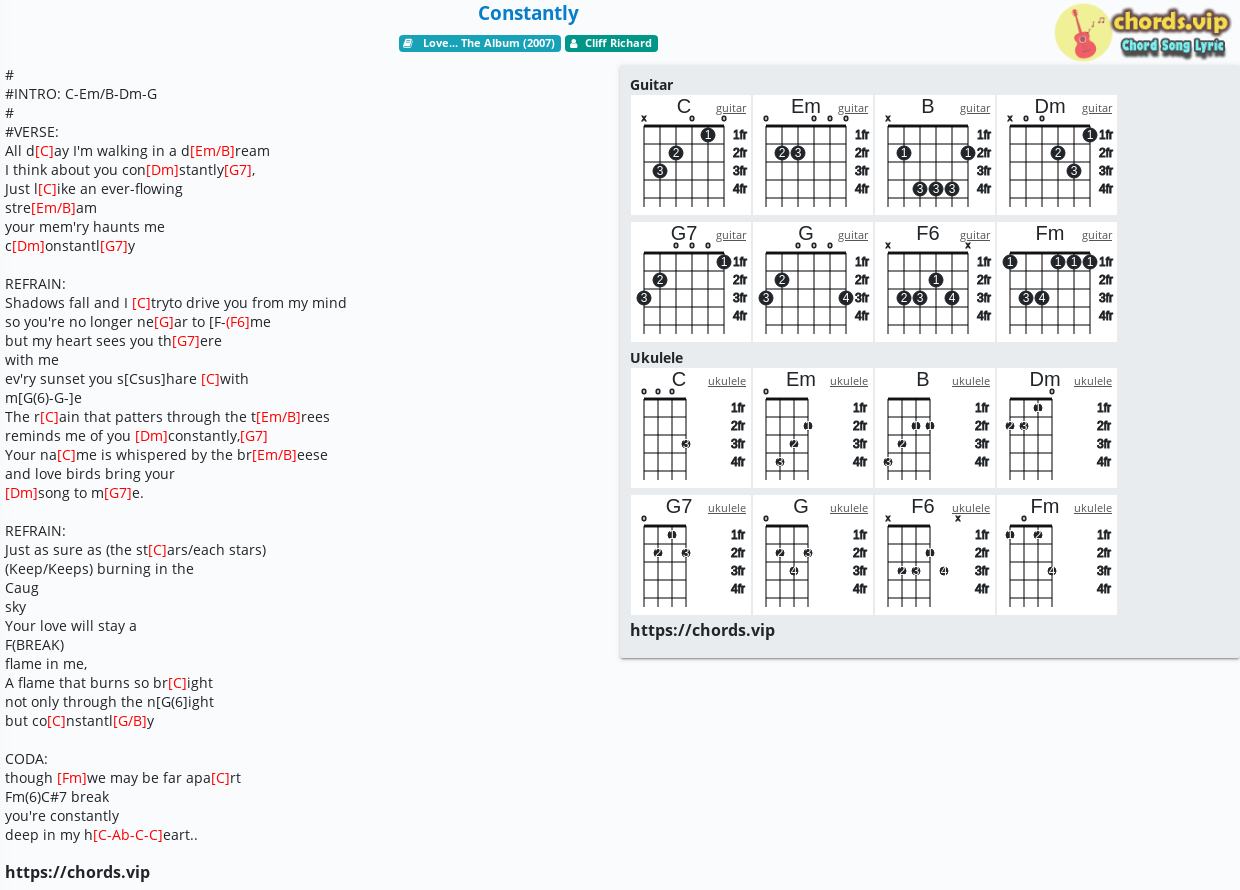Image resolution: width=1240 pixels, height=890 pixels.
Task: Open the guitar link above Dm chord
Action: pyautogui.click(x=1097, y=108)
